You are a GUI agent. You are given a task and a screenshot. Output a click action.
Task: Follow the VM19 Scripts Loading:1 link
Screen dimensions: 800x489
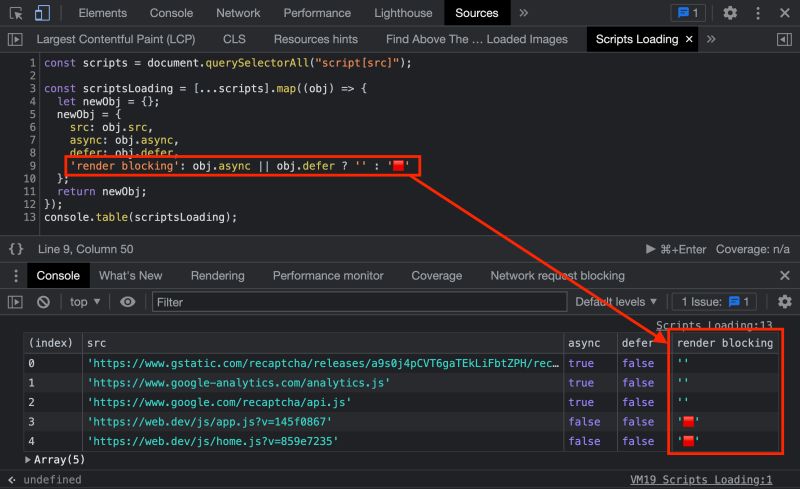tap(701, 479)
